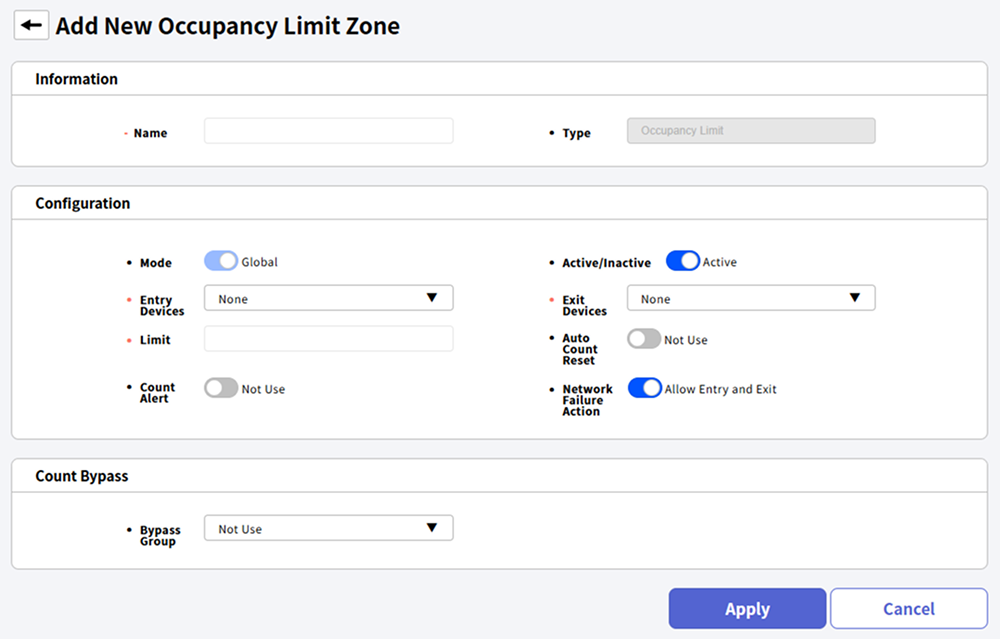Image resolution: width=1000 pixels, height=639 pixels.
Task: Click the back arrow icon
Action: point(31,26)
